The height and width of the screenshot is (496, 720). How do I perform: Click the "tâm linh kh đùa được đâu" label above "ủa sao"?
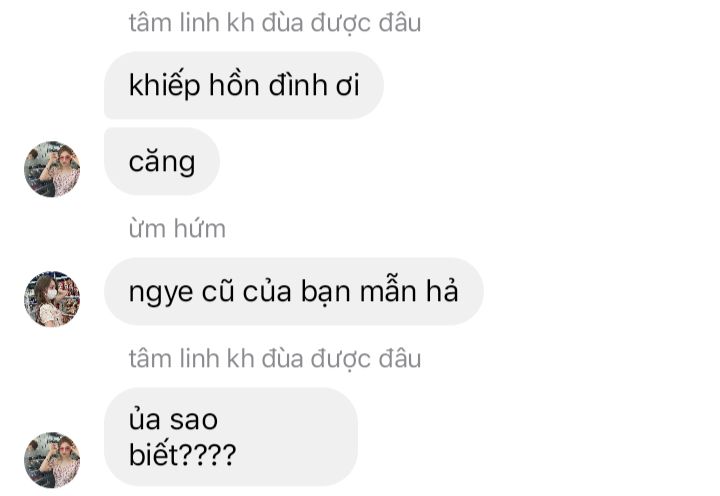tap(275, 359)
